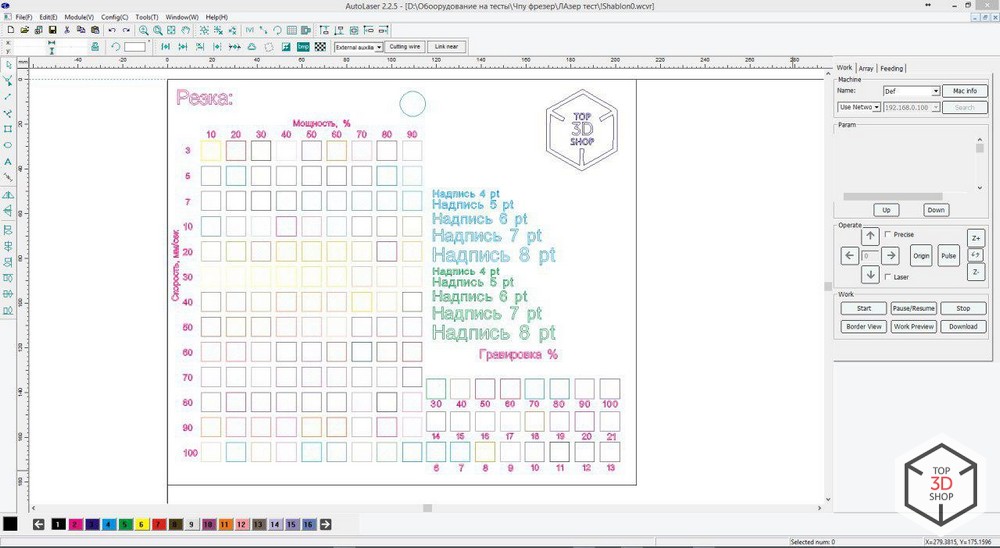
Task: Switch to the Array tab
Action: 866,68
